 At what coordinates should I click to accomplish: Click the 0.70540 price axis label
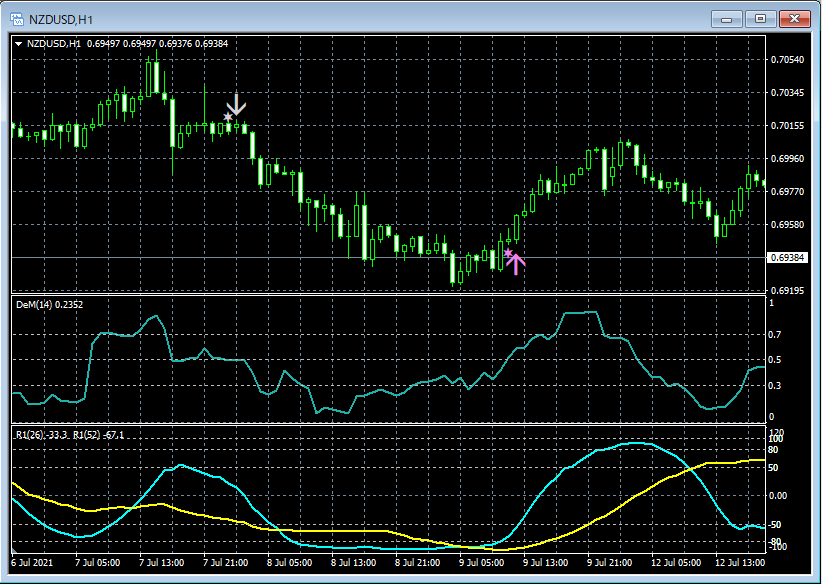788,60
